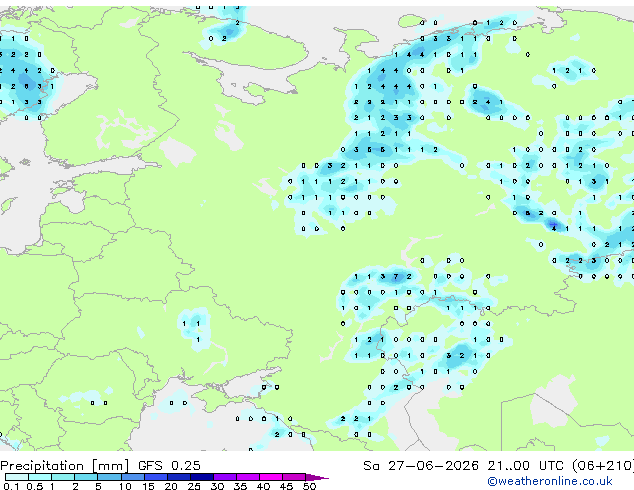Image resolution: width=634 pixels, height=490 pixels.
Task: Select the 20–25 mm legend color swatch
Action: tap(178, 477)
